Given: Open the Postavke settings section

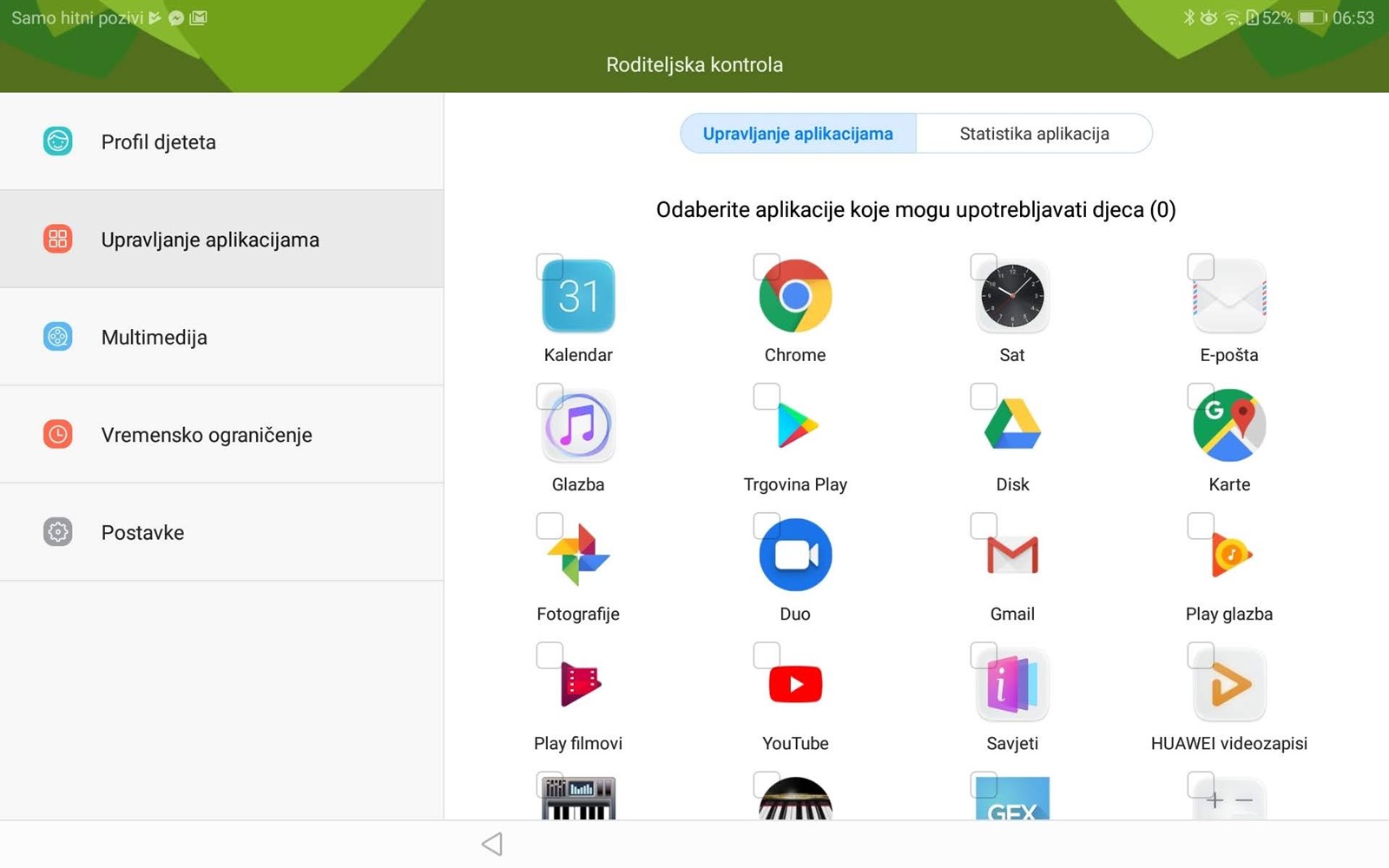Looking at the screenshot, I should coord(221,532).
